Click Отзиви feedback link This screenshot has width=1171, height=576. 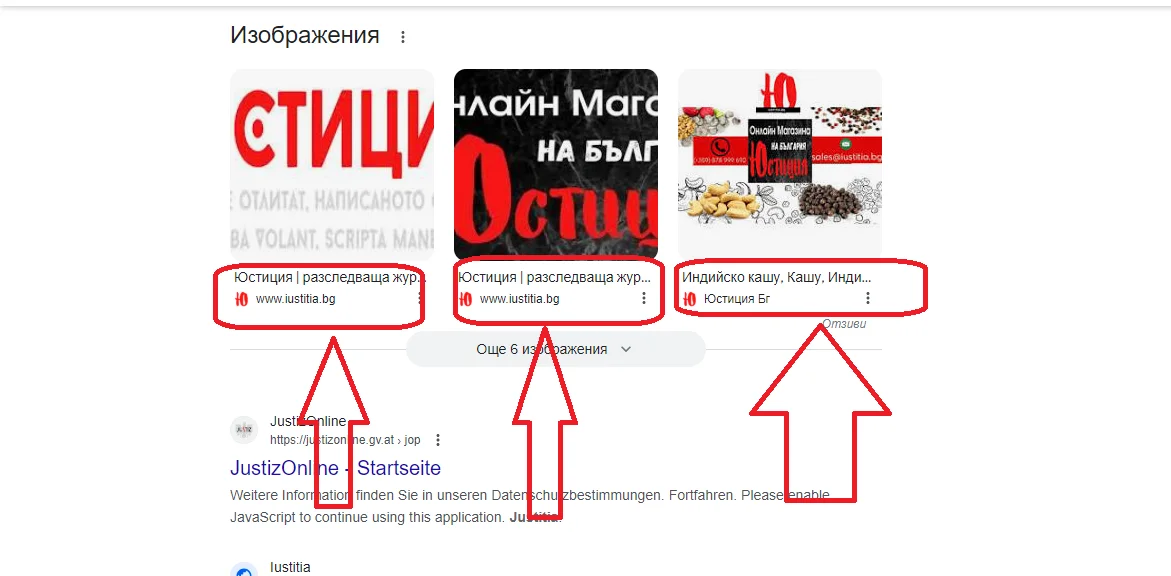tap(844, 324)
